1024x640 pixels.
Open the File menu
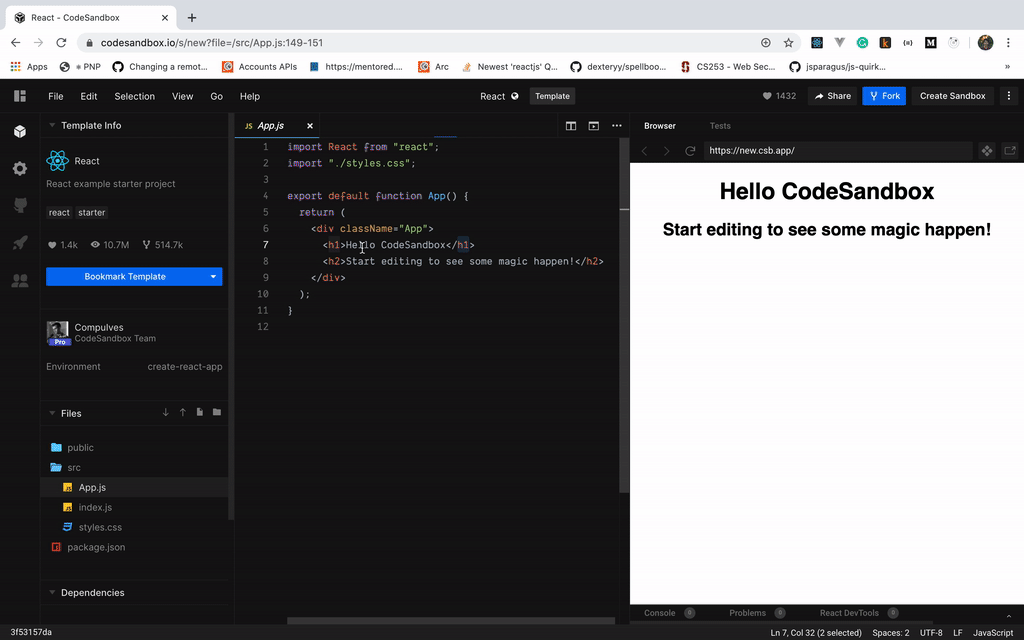tap(56, 96)
